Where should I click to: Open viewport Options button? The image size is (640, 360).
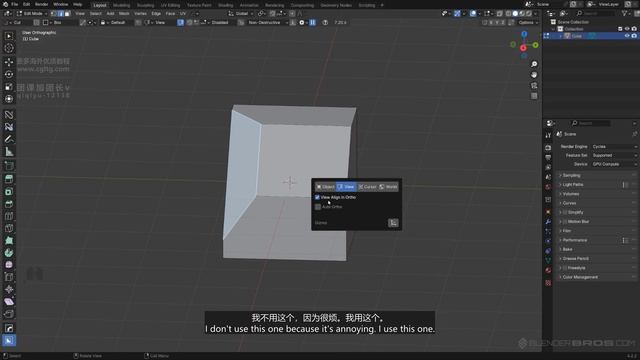pyautogui.click(x=527, y=22)
